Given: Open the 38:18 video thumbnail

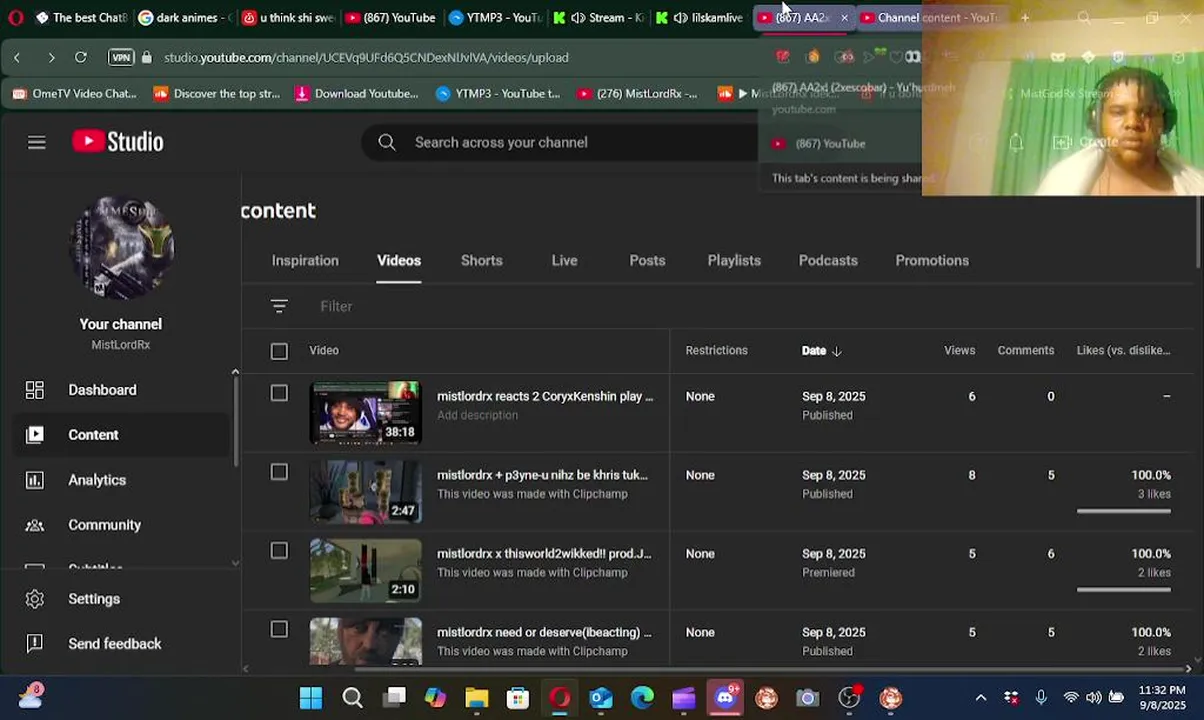Looking at the screenshot, I should [x=366, y=412].
